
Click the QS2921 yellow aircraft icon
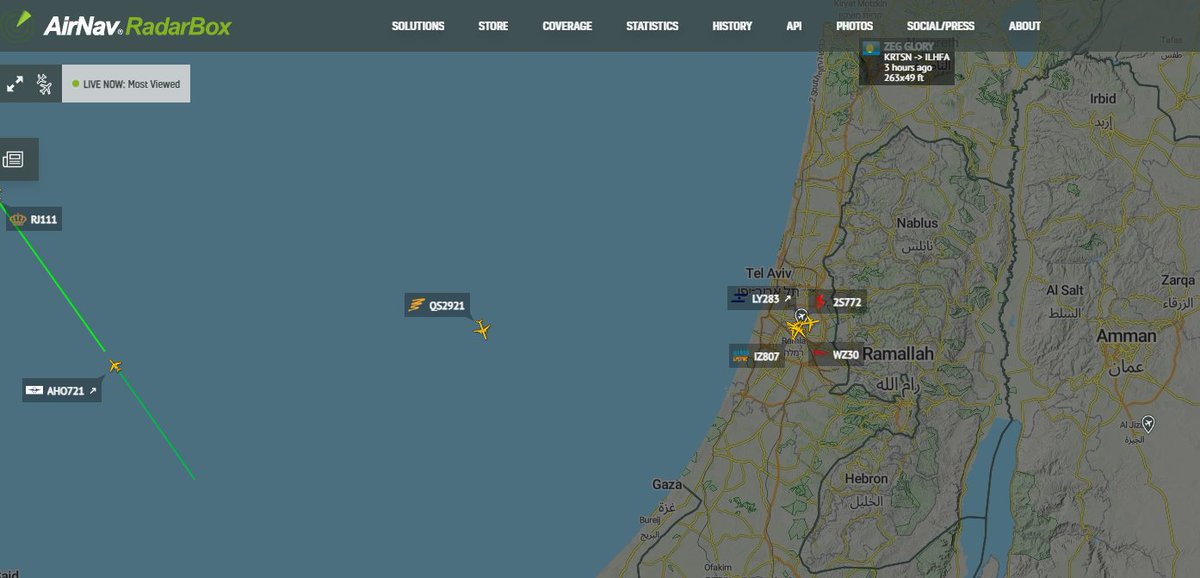click(x=483, y=329)
